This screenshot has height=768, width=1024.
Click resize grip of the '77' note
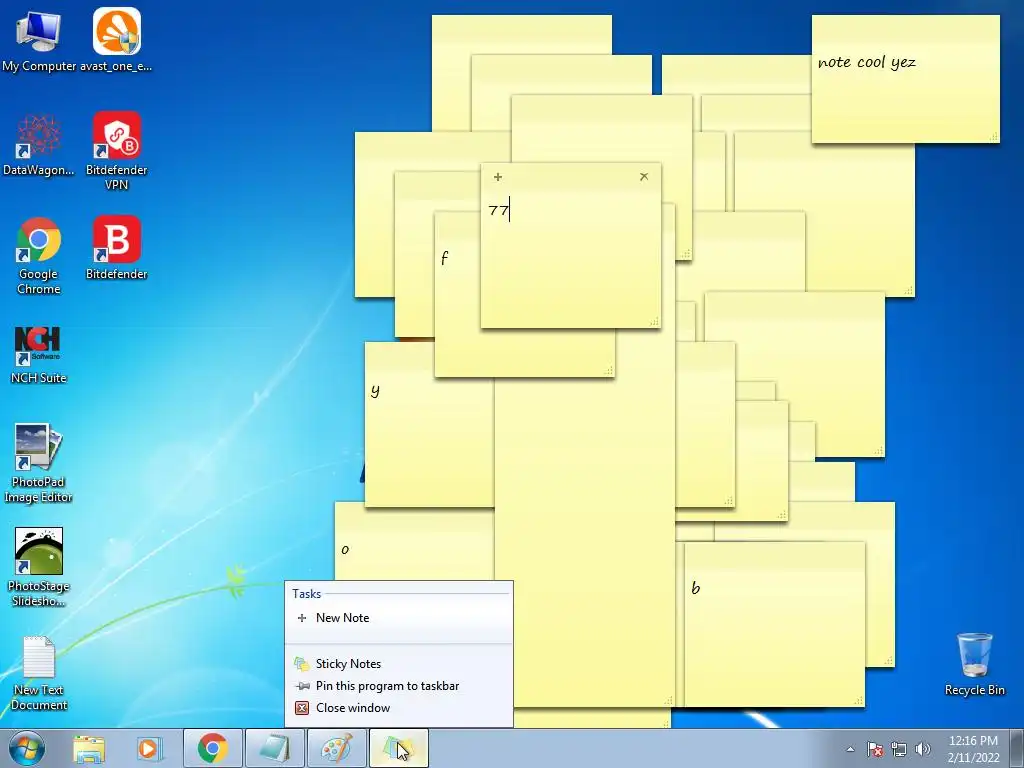pyautogui.click(x=654, y=321)
